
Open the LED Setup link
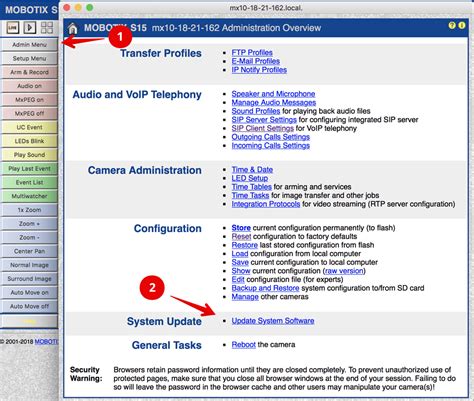(250, 178)
